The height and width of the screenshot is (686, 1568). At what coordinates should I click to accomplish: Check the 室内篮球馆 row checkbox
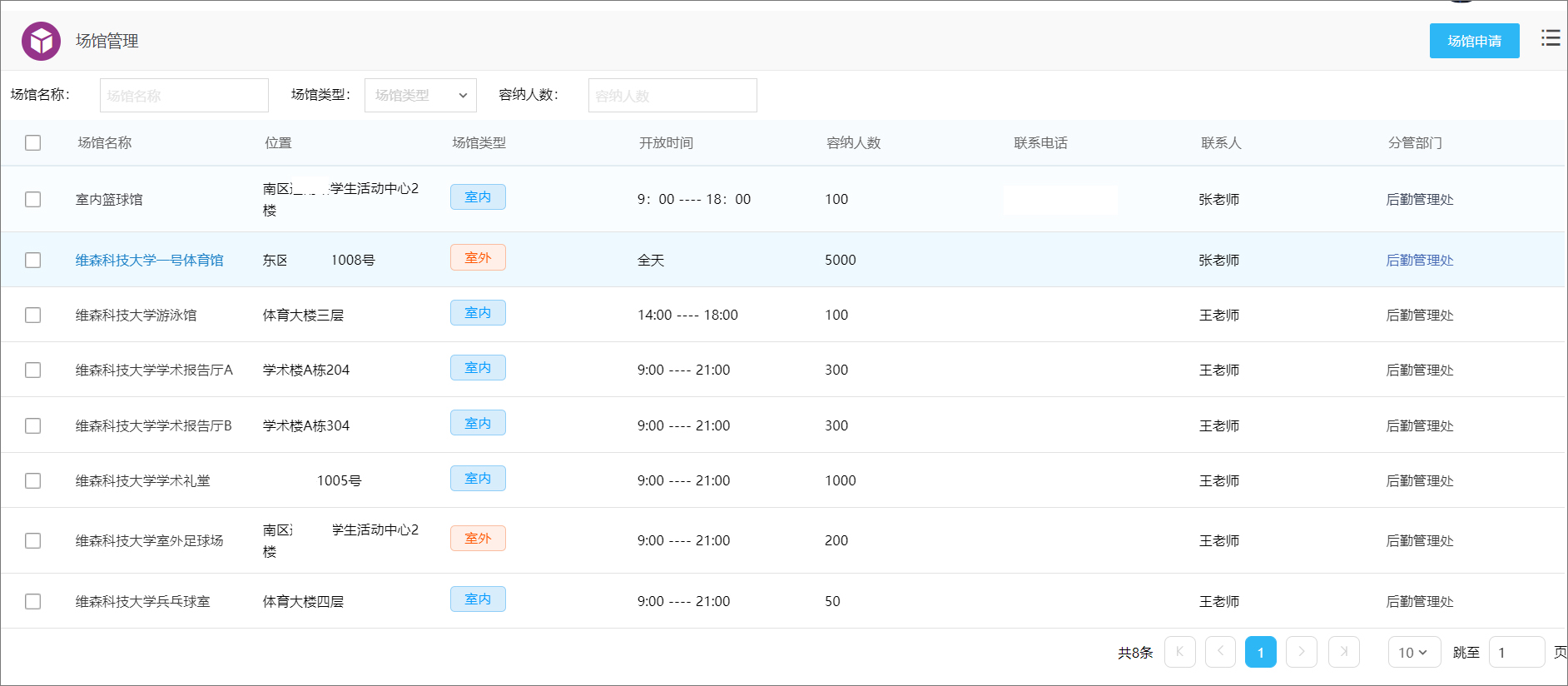pos(32,199)
